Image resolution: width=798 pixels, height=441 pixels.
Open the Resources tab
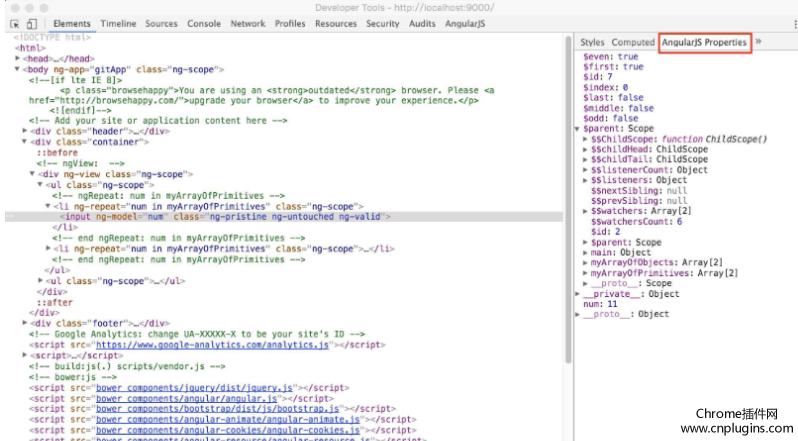click(335, 24)
